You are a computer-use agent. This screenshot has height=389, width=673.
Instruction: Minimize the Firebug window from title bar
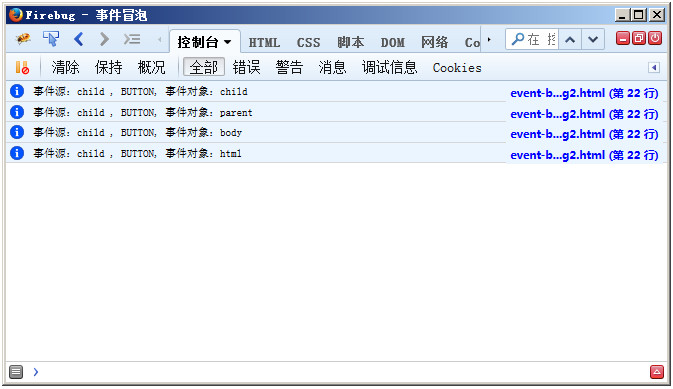(x=622, y=15)
